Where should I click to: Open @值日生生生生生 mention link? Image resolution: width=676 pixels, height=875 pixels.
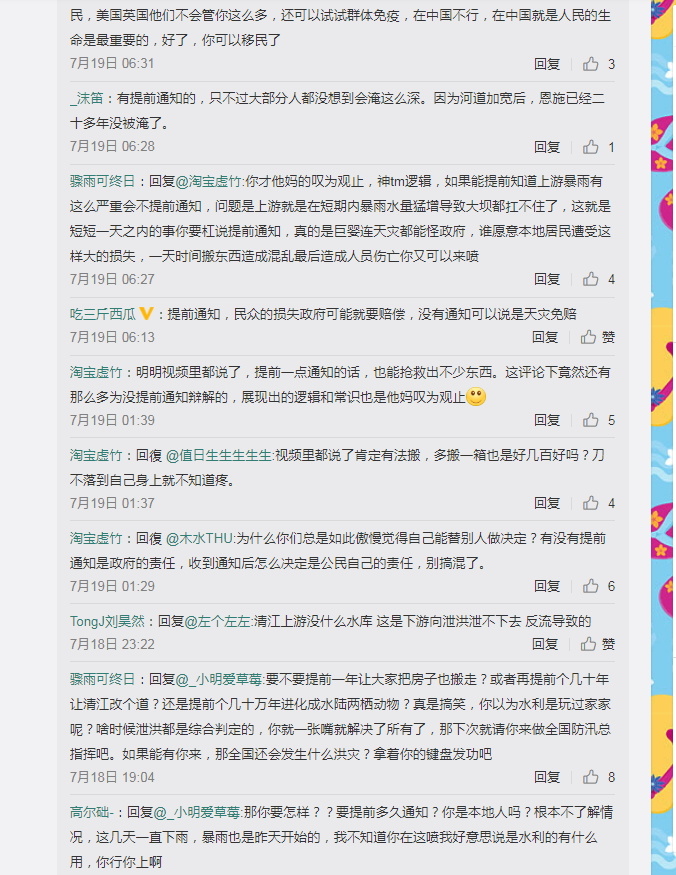coord(218,455)
